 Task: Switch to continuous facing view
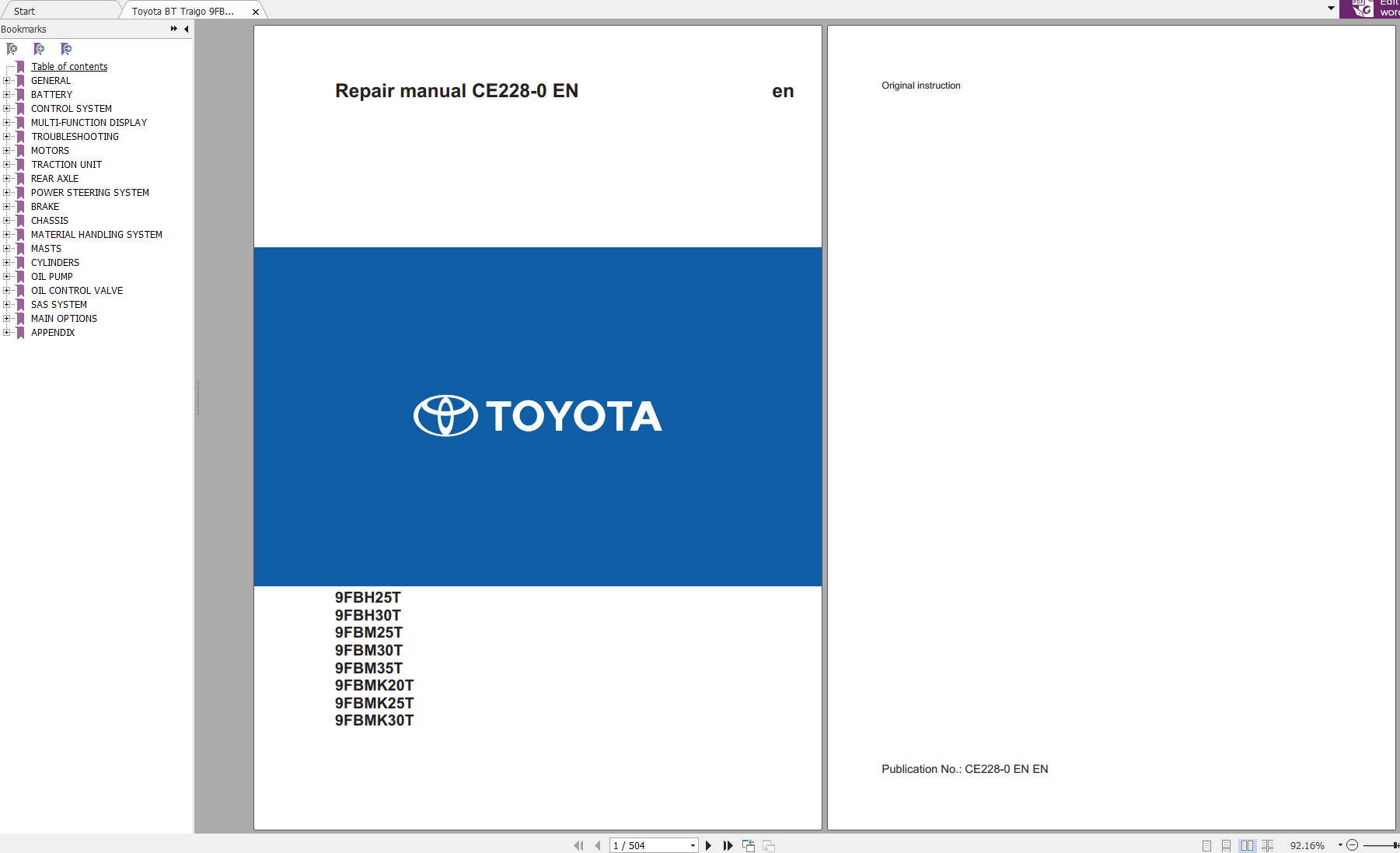(1267, 845)
